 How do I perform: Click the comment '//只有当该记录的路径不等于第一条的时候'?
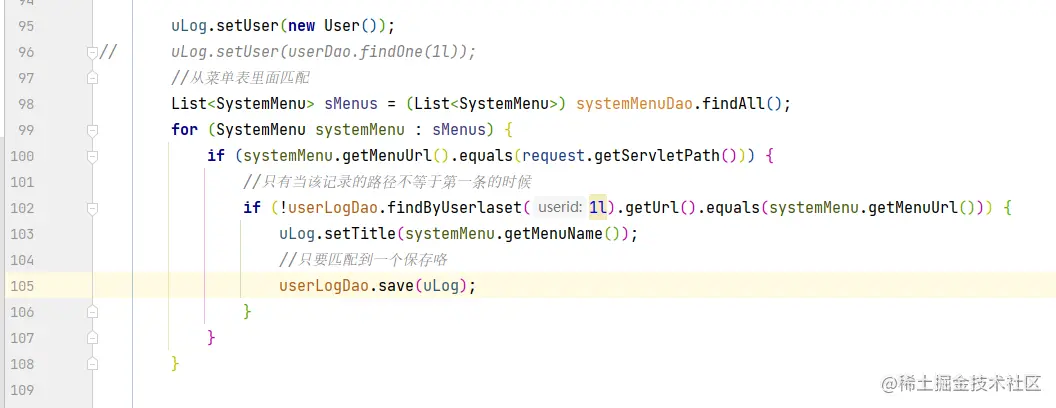[389, 182]
